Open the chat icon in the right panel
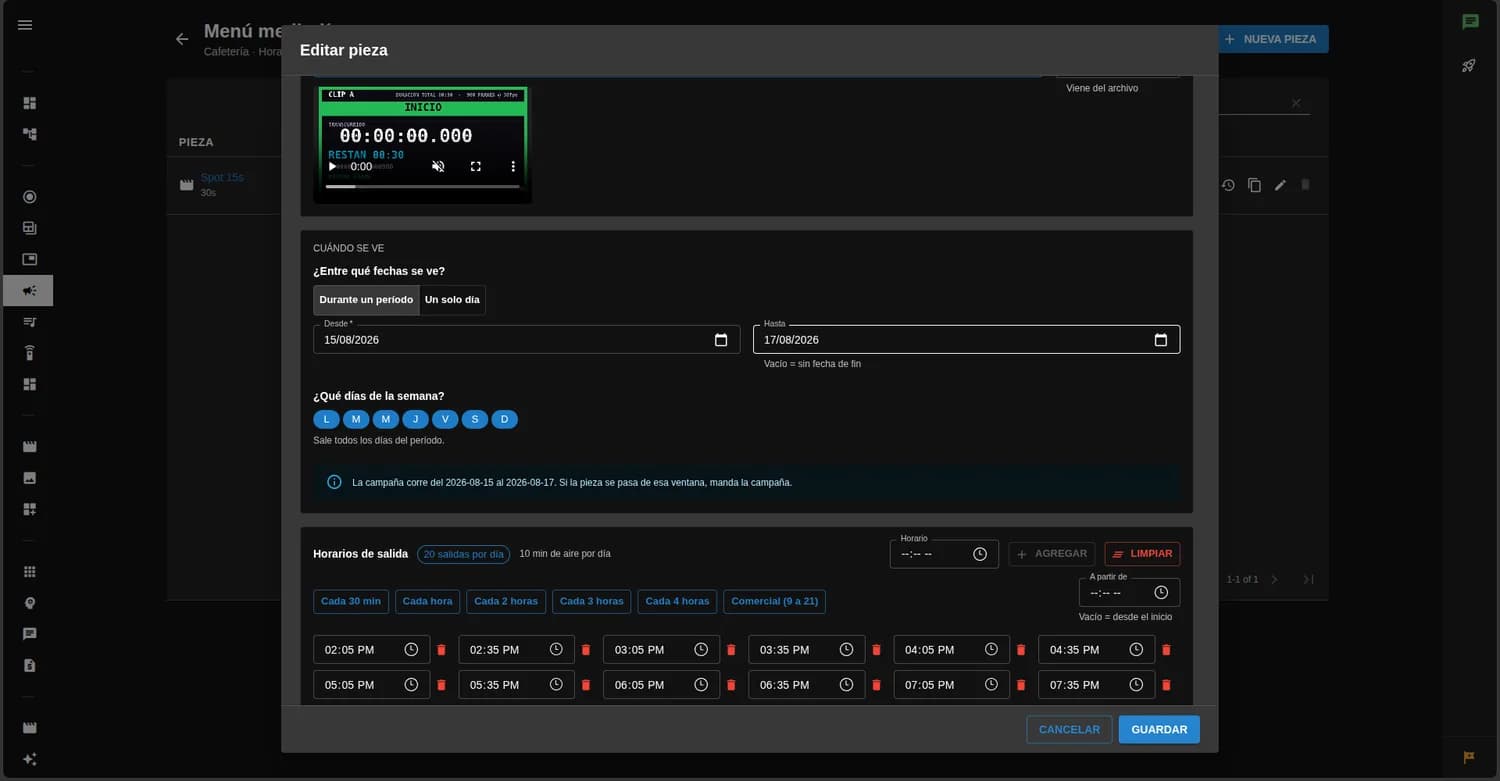The height and width of the screenshot is (781, 1500). [1470, 22]
